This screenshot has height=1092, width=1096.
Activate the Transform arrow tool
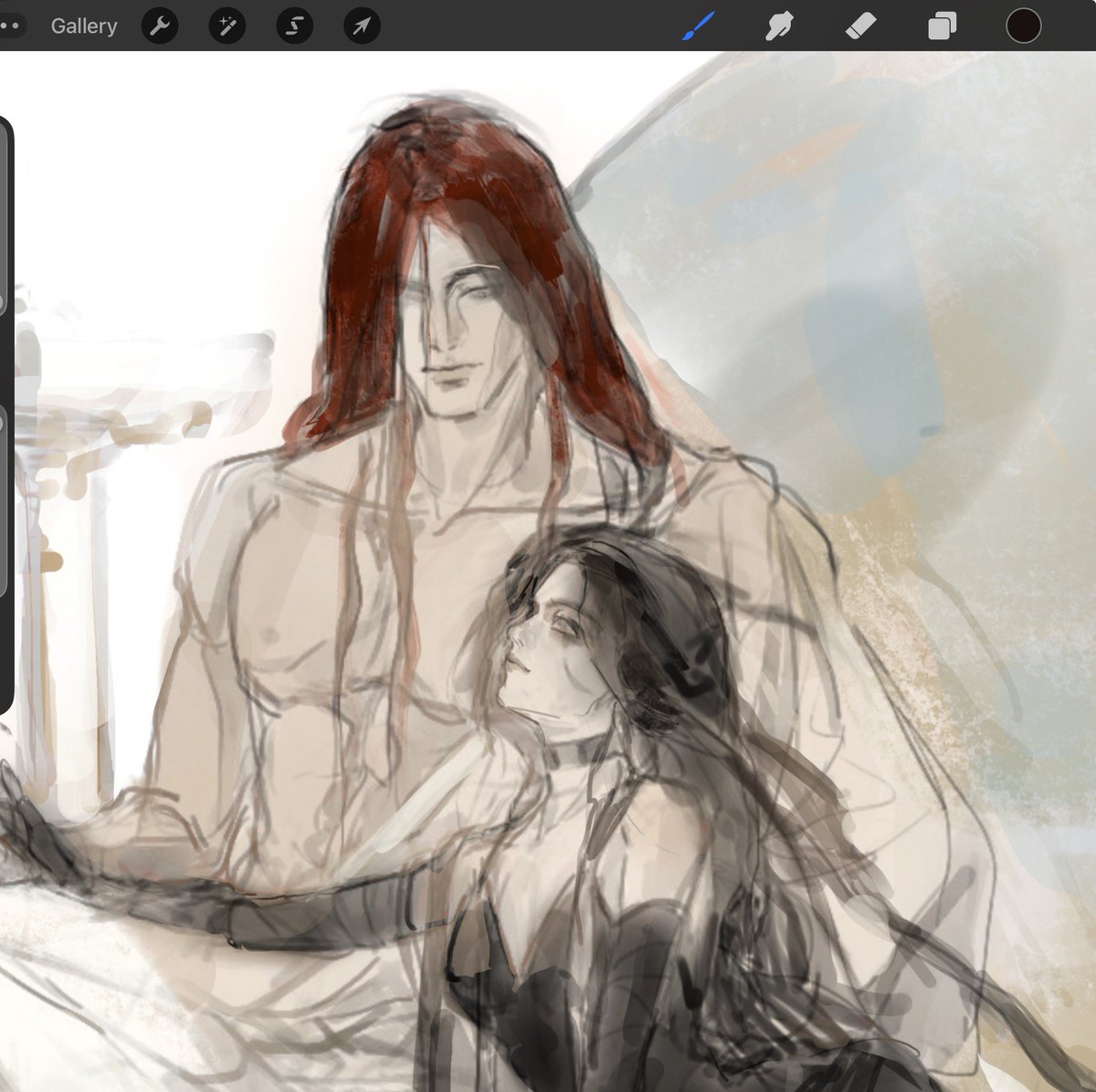(x=362, y=26)
